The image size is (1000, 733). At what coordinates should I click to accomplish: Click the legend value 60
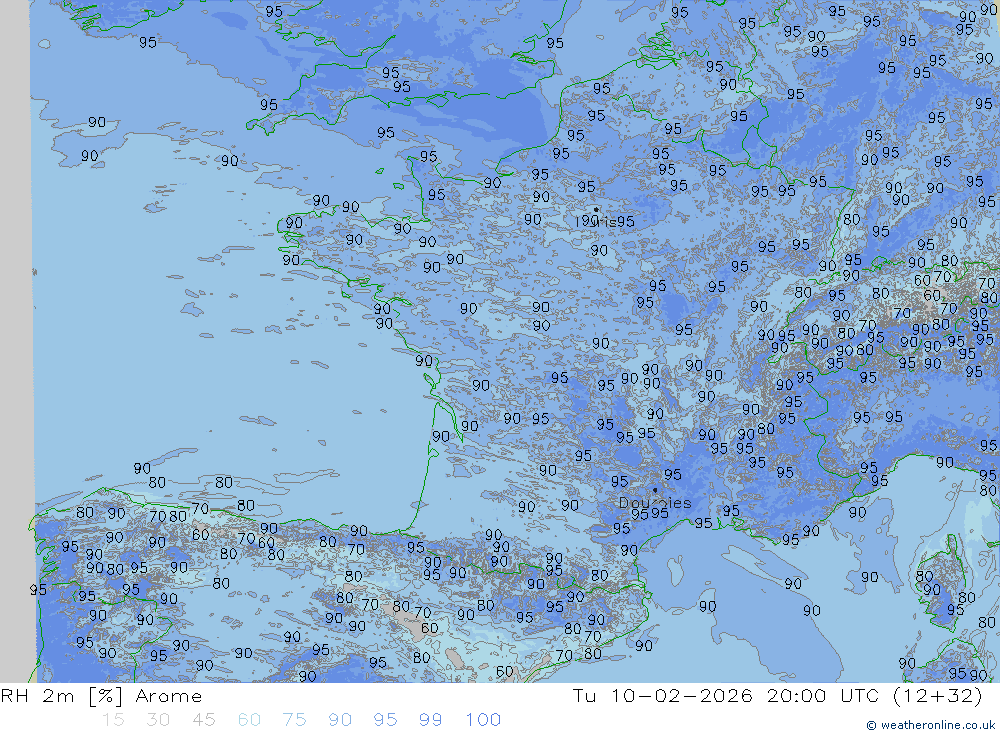[x=249, y=720]
